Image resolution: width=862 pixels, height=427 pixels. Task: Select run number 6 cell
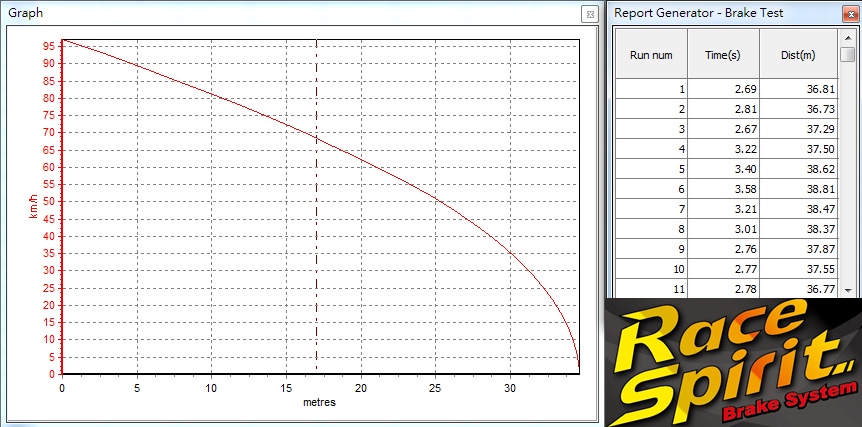point(651,188)
